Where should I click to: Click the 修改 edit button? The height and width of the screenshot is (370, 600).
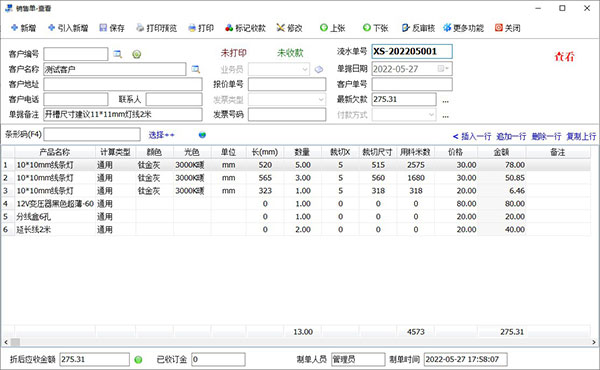coord(289,28)
